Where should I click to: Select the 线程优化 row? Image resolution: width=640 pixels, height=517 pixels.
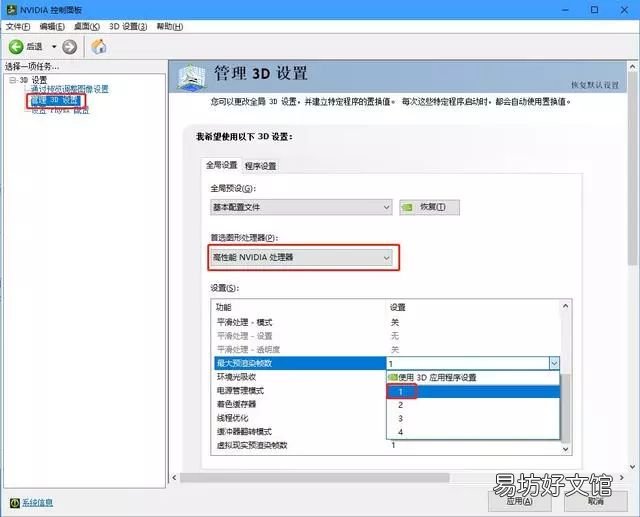pos(300,418)
